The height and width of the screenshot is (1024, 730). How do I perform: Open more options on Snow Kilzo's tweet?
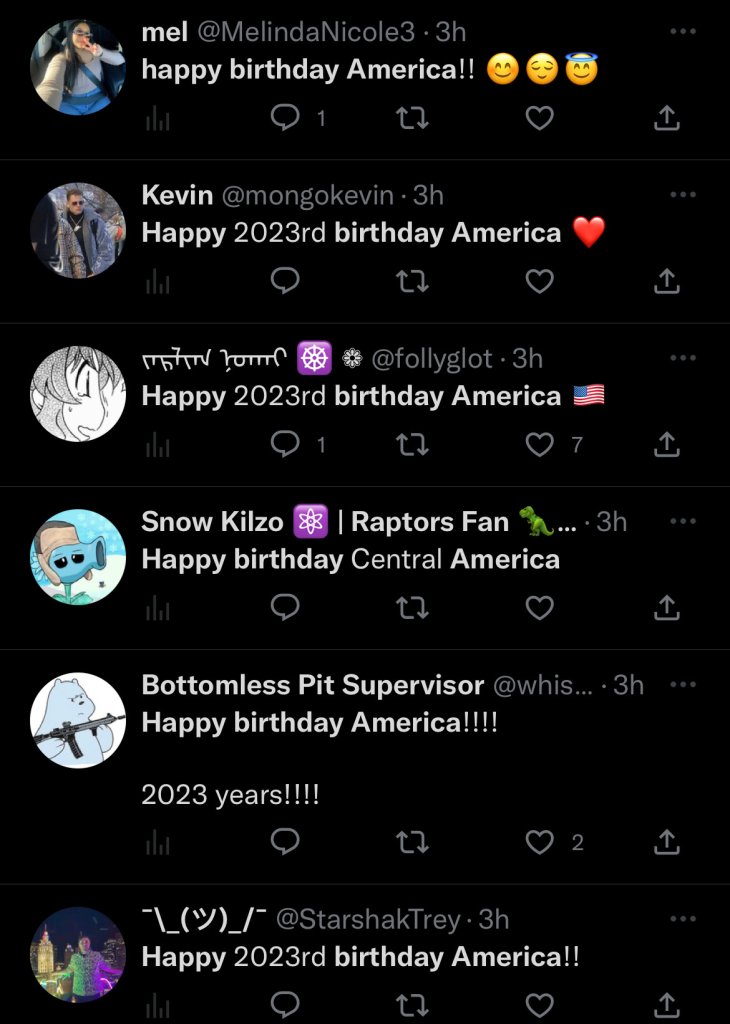pos(683,521)
